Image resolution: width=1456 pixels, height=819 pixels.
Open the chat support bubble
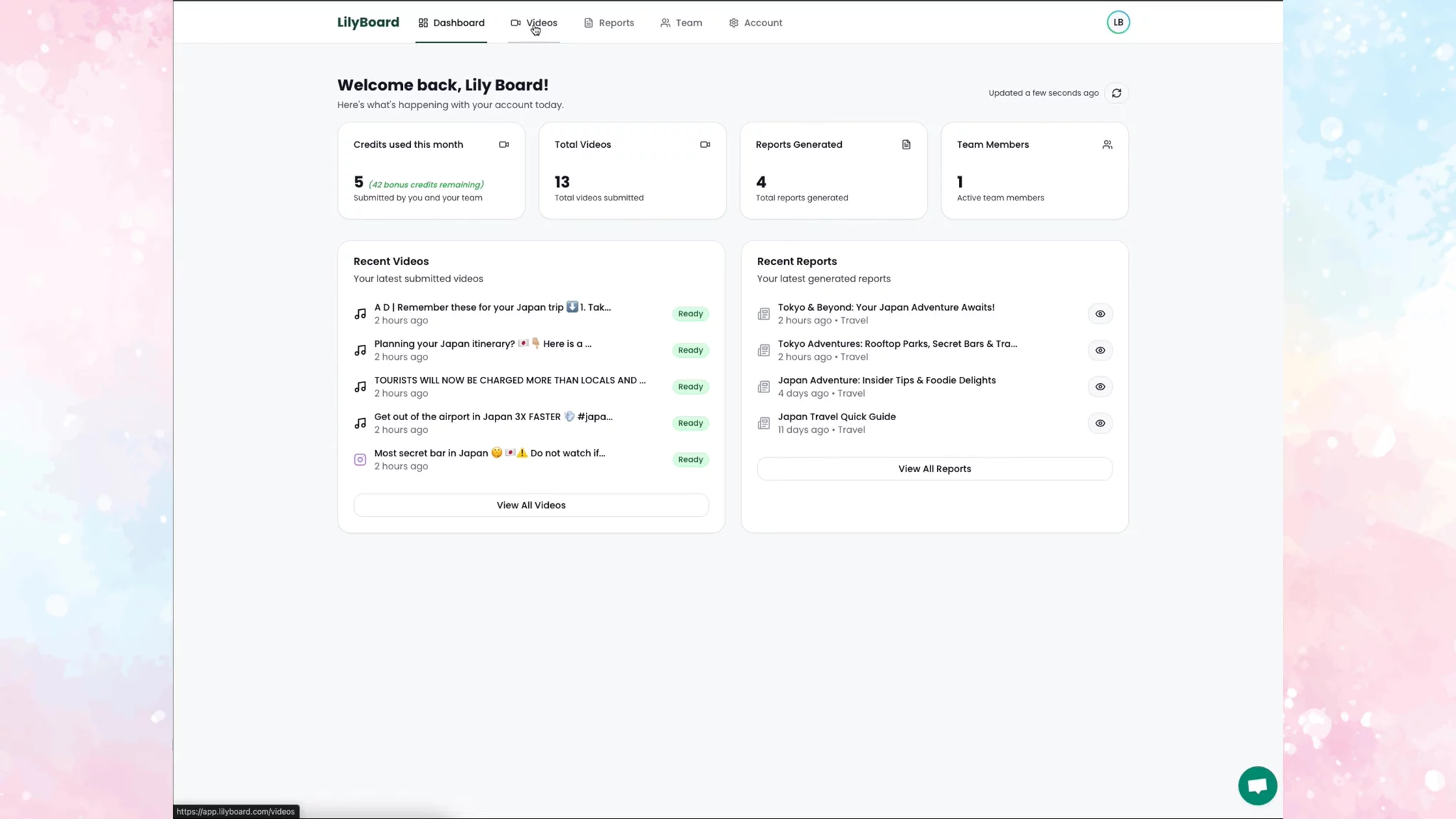click(x=1257, y=786)
